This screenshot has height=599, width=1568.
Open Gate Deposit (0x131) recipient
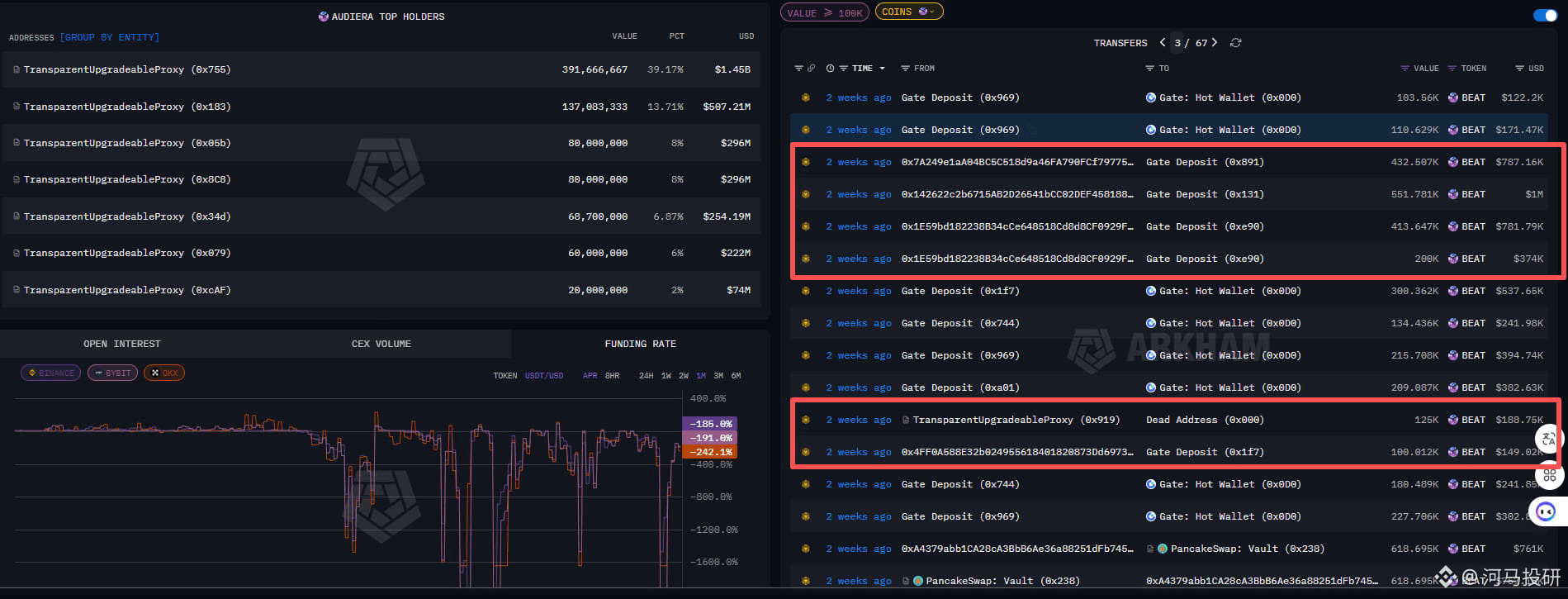coord(1205,194)
